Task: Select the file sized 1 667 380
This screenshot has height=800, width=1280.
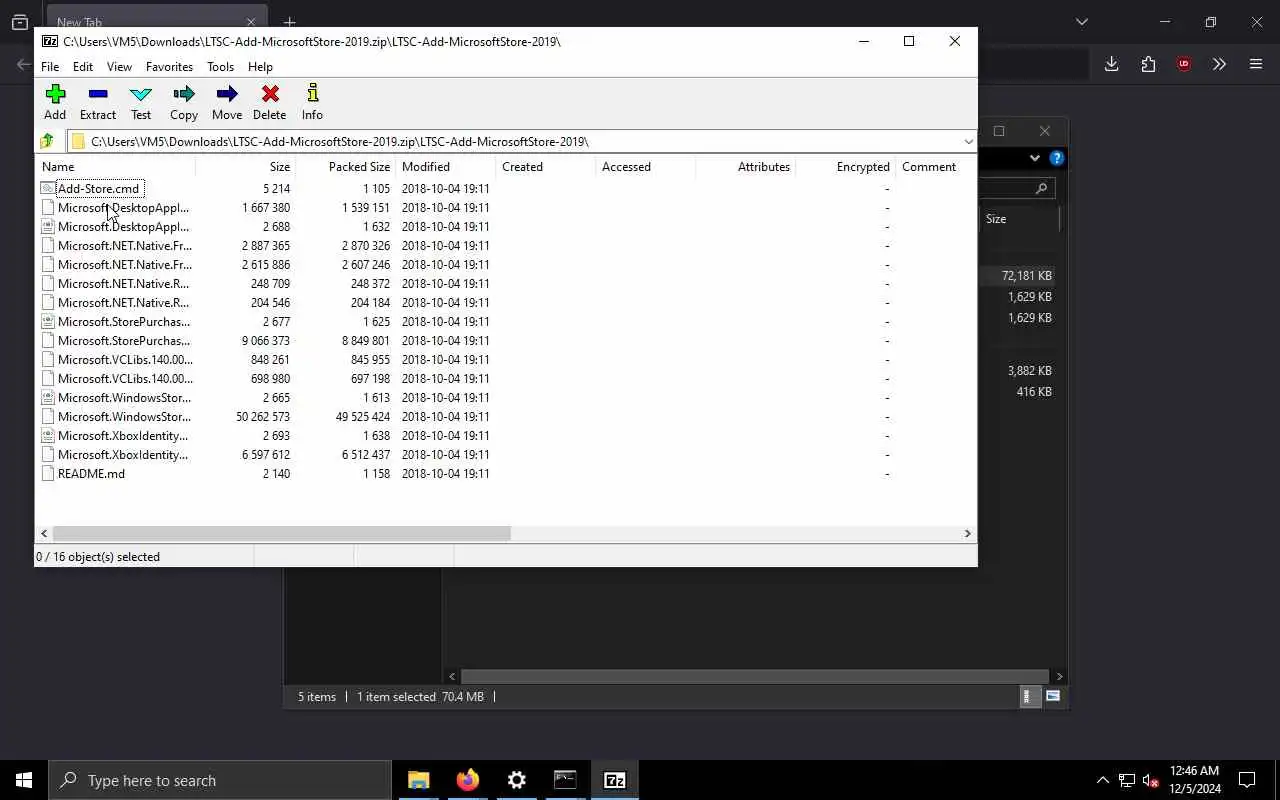Action: (123, 207)
